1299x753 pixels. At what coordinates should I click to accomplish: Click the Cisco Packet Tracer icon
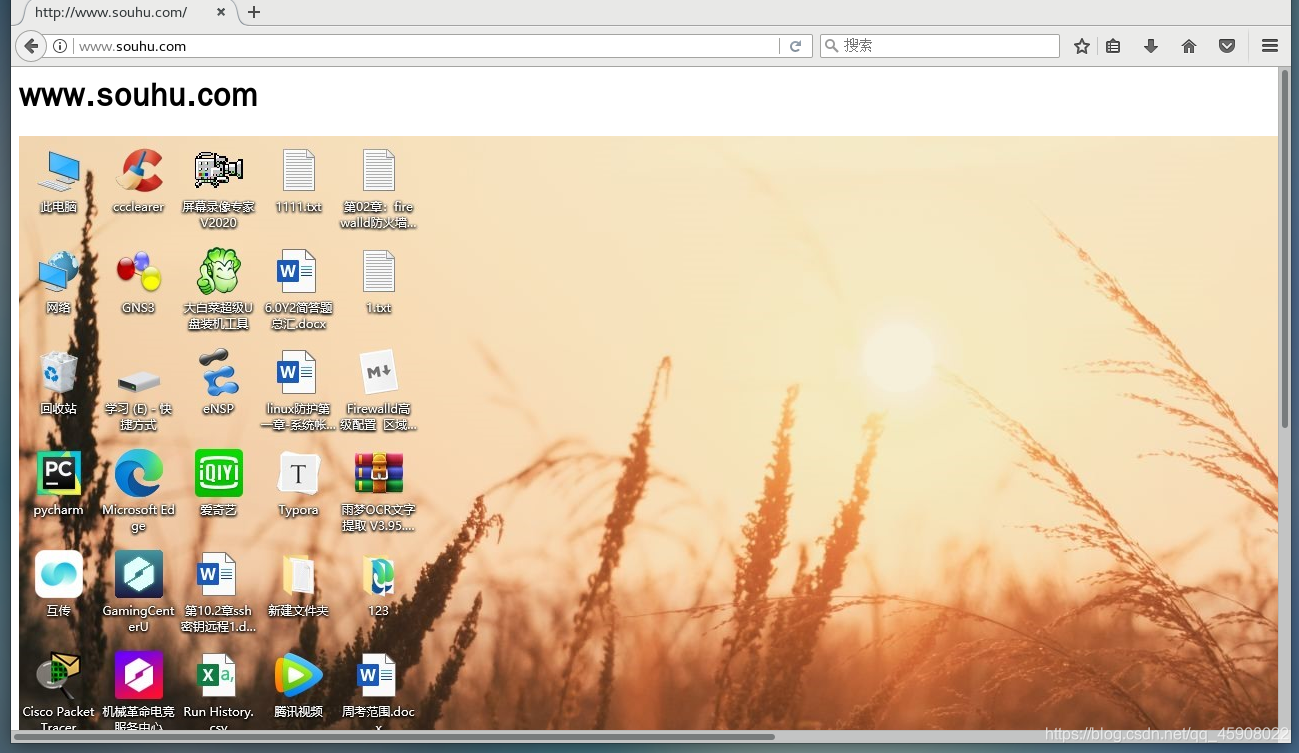click(59, 692)
